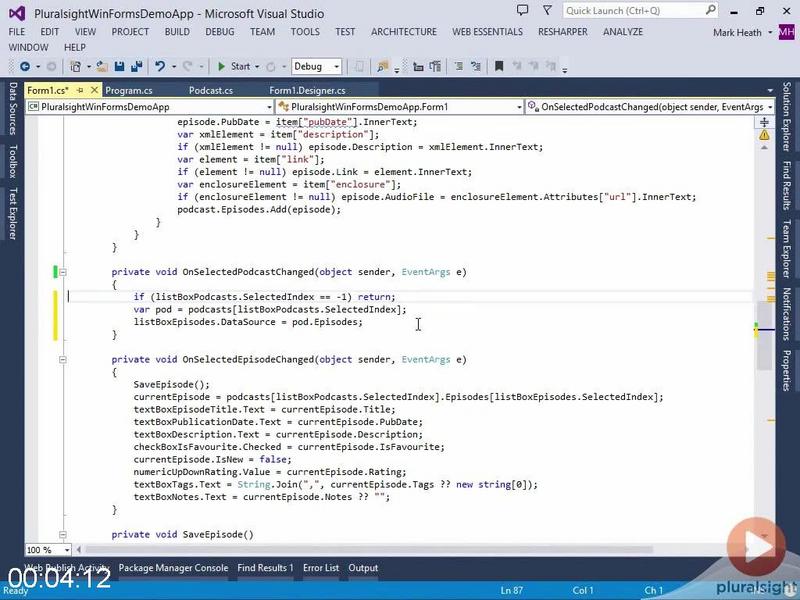The width and height of the screenshot is (800, 600).
Task: Save the current file with the disk icon
Action: 119,66
